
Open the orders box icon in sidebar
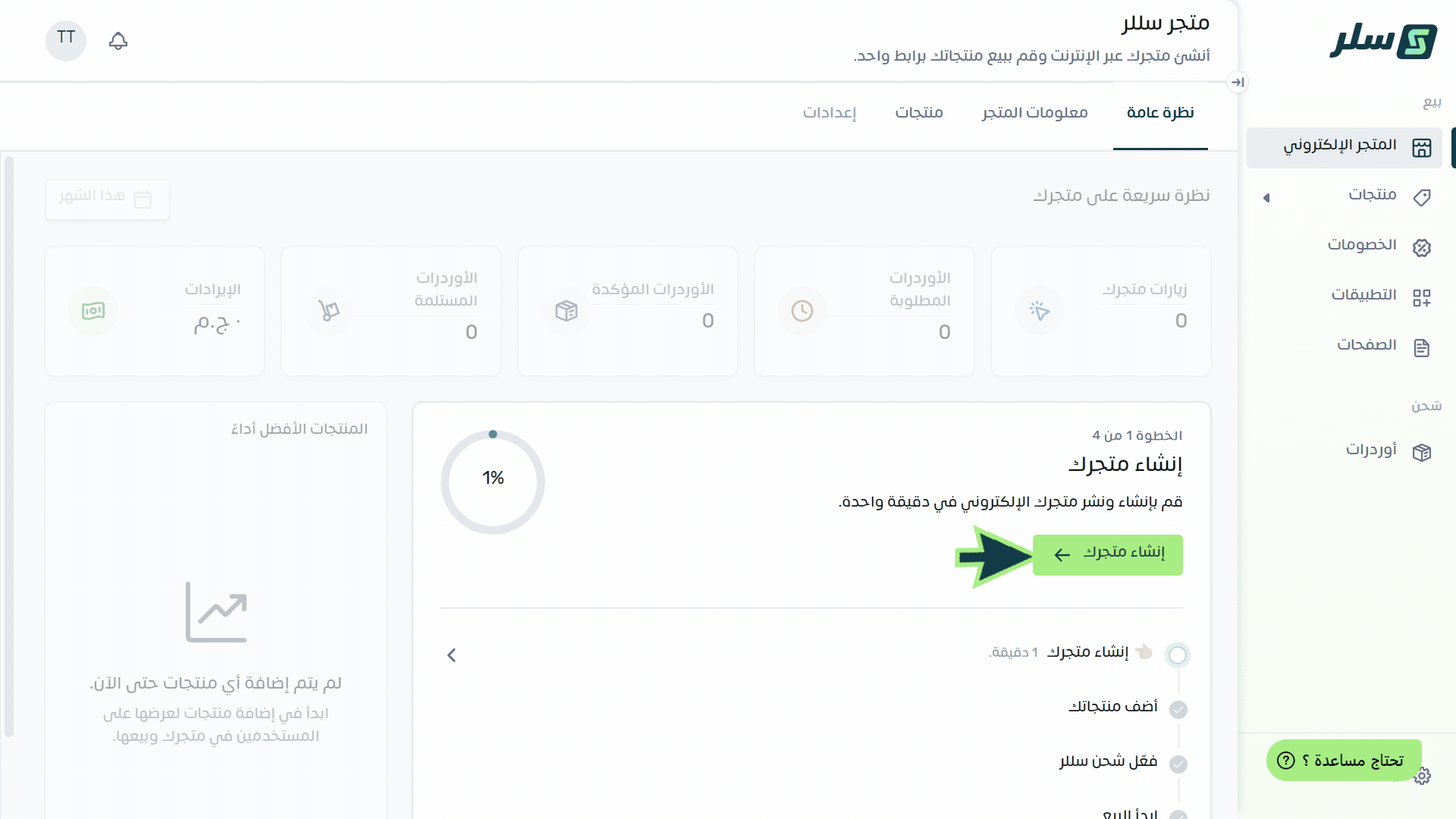1422,452
